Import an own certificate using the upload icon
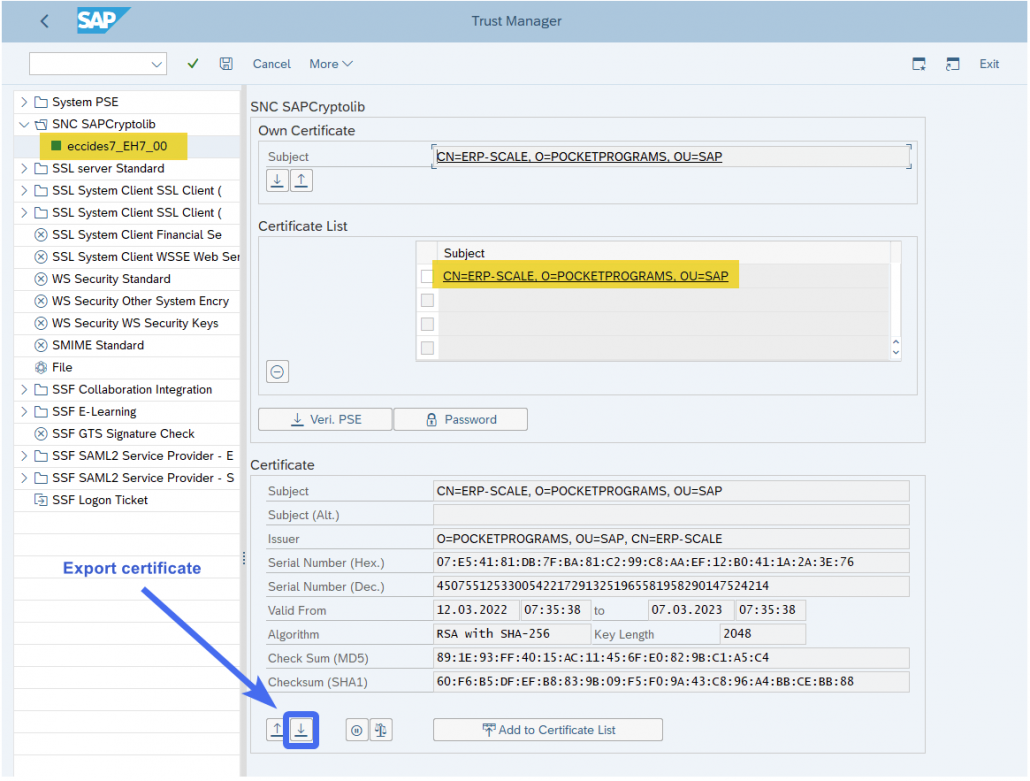Image resolution: width=1030 pixels, height=781 pixels. pos(302,180)
